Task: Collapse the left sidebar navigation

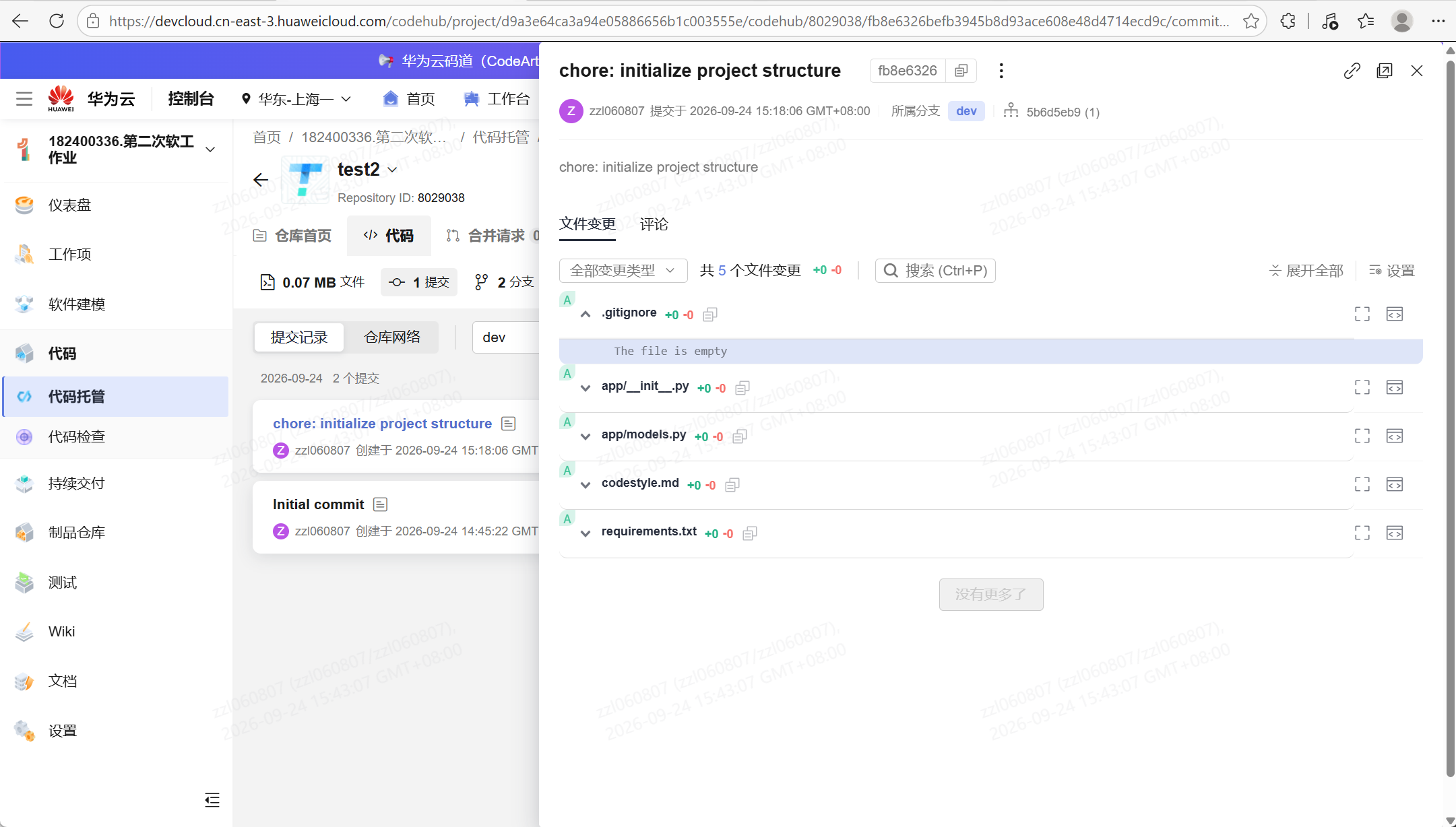Action: point(212,800)
